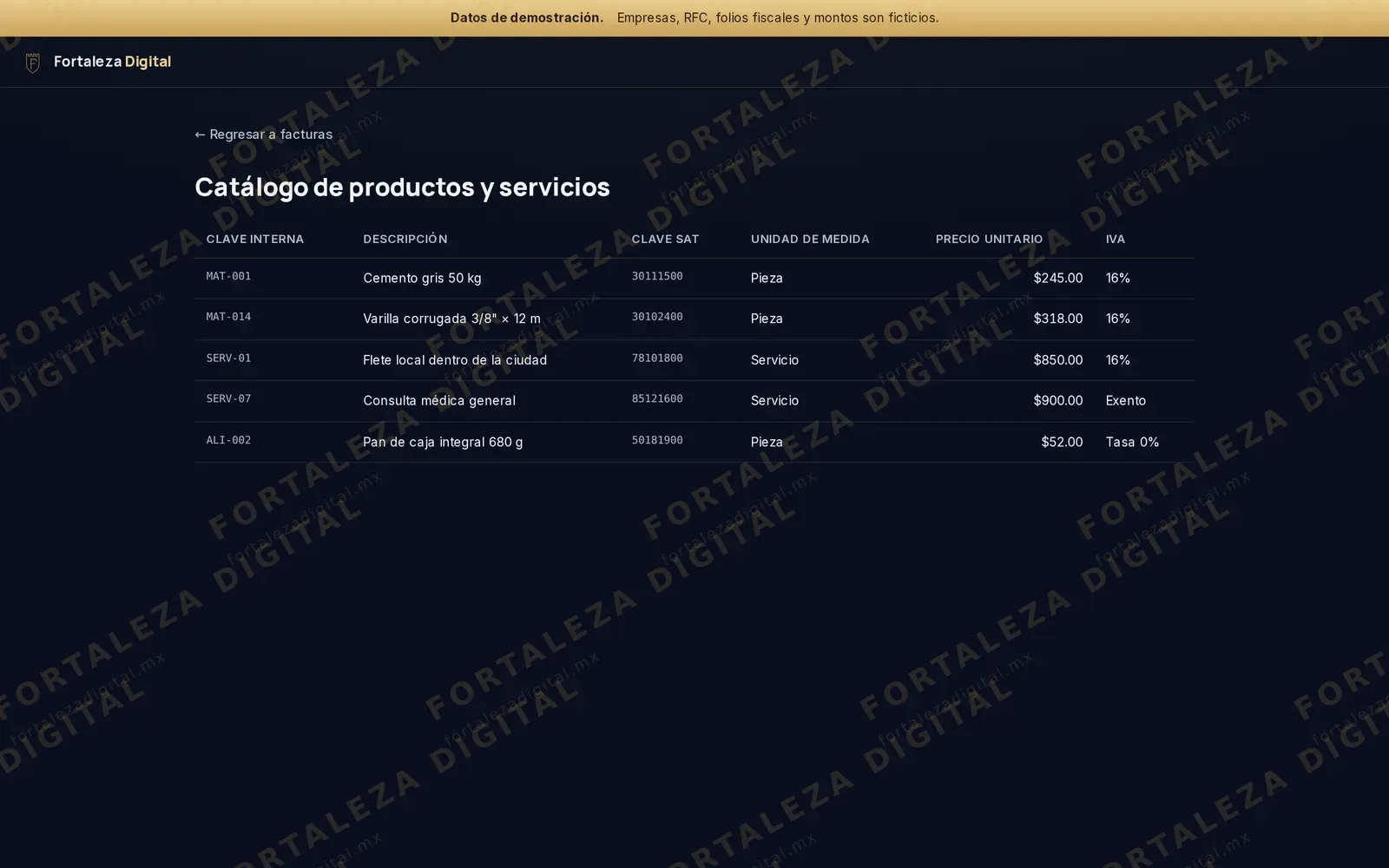Select internal key MAT-001
Image resolution: width=1389 pixels, height=868 pixels.
(x=228, y=276)
